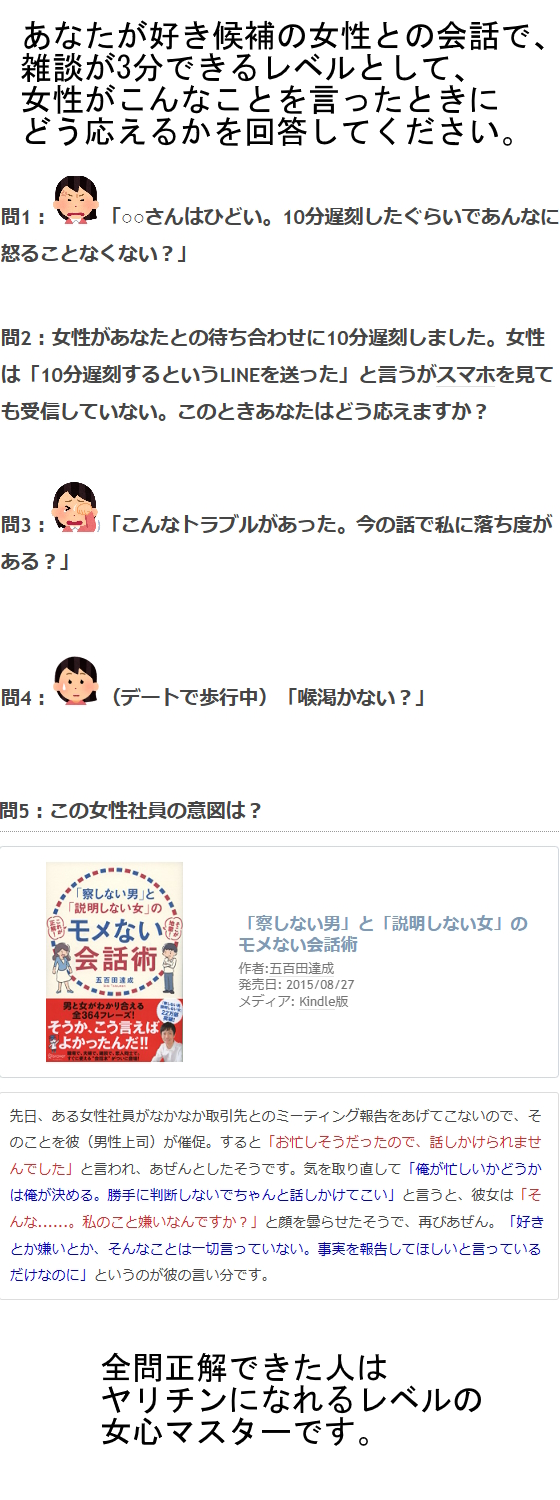Click the メディア: label in the book card
The width and height of the screenshot is (560, 1500).
267,1001
